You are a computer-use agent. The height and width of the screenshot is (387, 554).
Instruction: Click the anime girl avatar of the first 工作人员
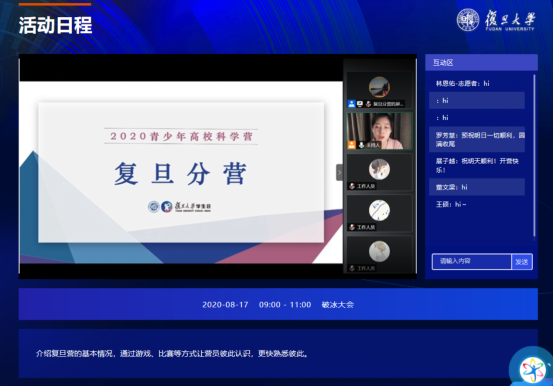click(x=379, y=169)
